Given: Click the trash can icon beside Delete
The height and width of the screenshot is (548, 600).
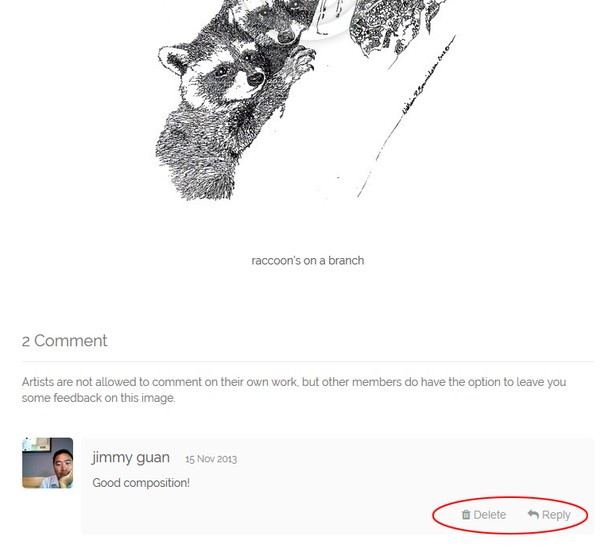Looking at the screenshot, I should coord(466,515).
